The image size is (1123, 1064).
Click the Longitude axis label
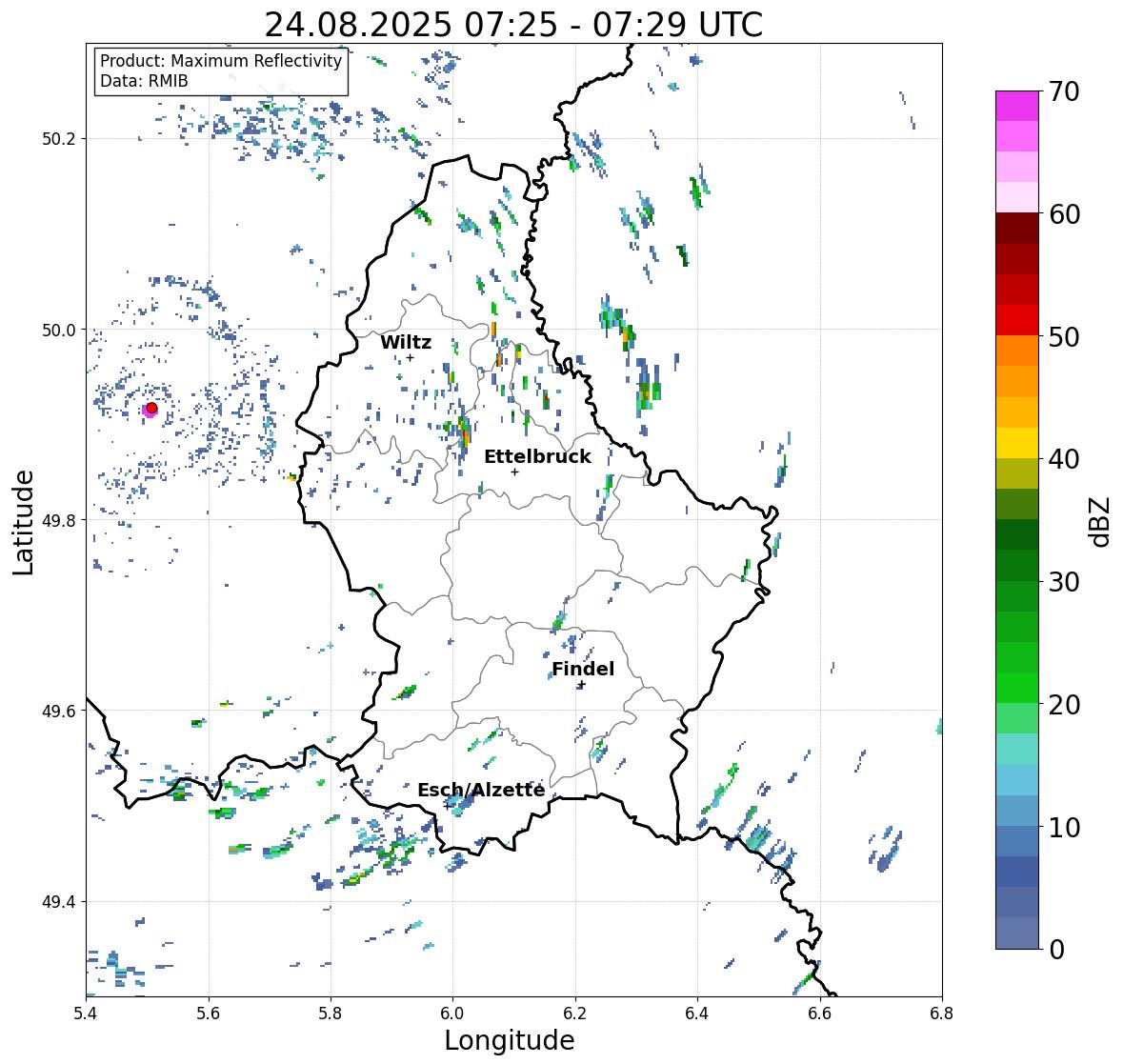(510, 1040)
